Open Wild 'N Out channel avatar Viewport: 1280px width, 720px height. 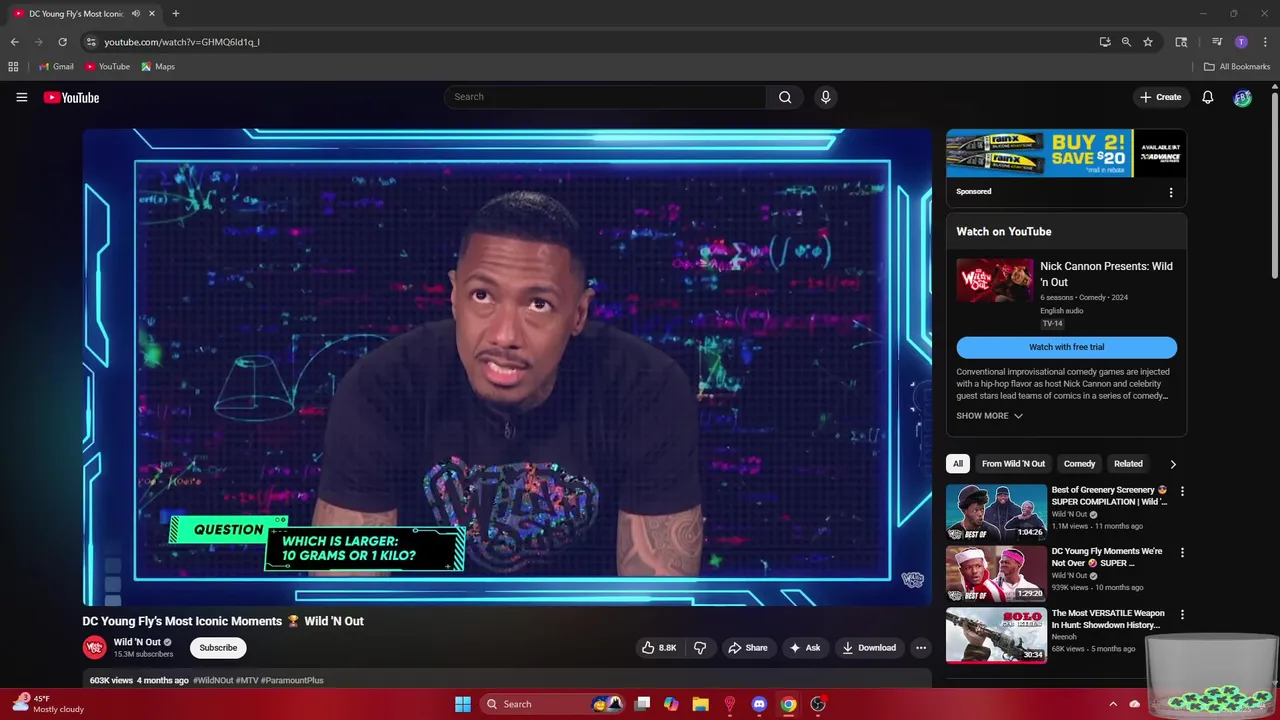(94, 648)
